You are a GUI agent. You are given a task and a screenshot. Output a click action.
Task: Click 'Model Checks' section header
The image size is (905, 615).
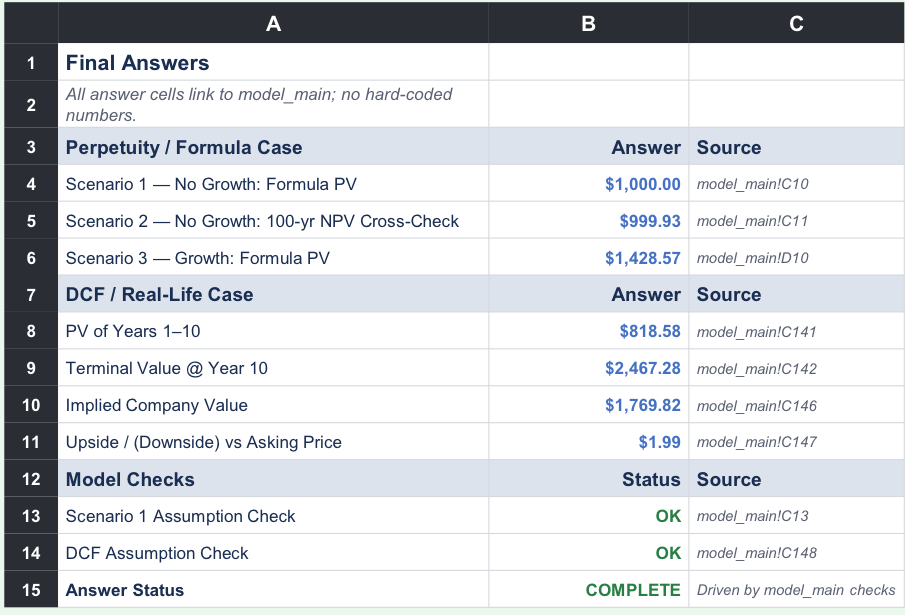pyautogui.click(x=273, y=479)
